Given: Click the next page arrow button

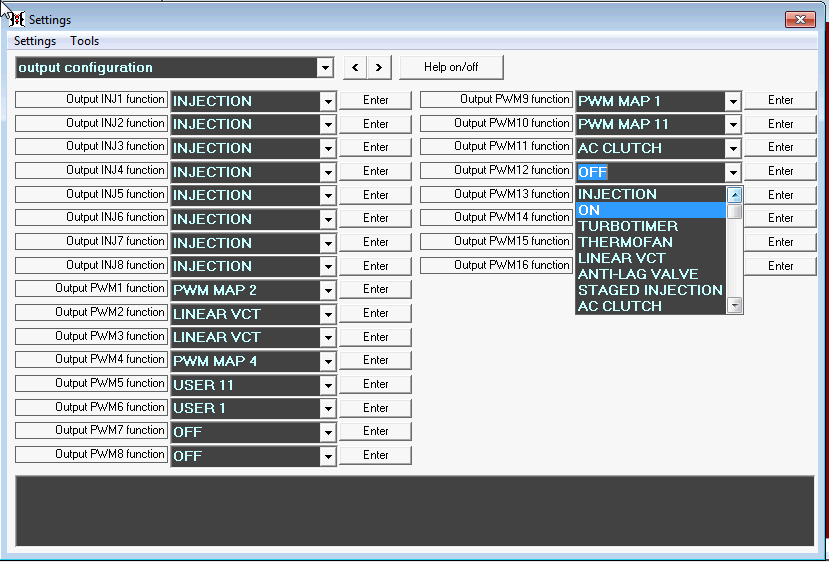Looking at the screenshot, I should click(379, 67).
